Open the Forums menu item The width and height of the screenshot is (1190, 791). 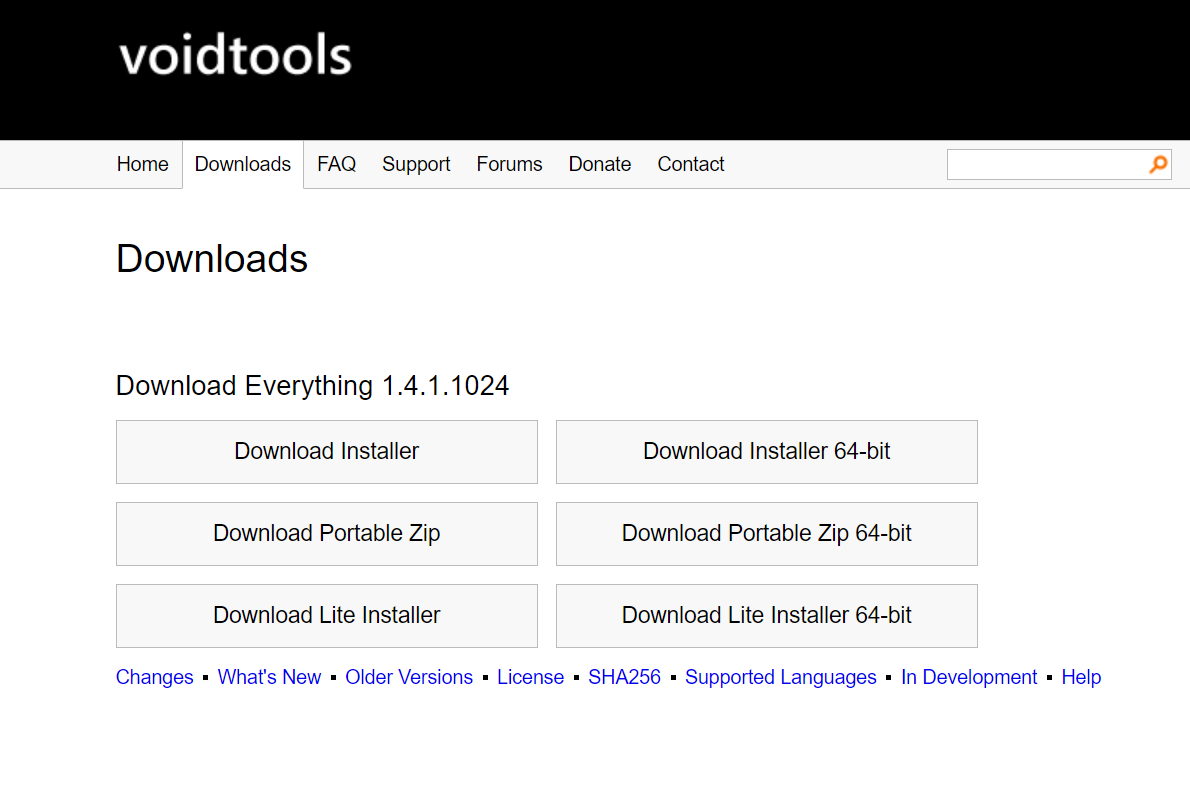pyautogui.click(x=509, y=165)
